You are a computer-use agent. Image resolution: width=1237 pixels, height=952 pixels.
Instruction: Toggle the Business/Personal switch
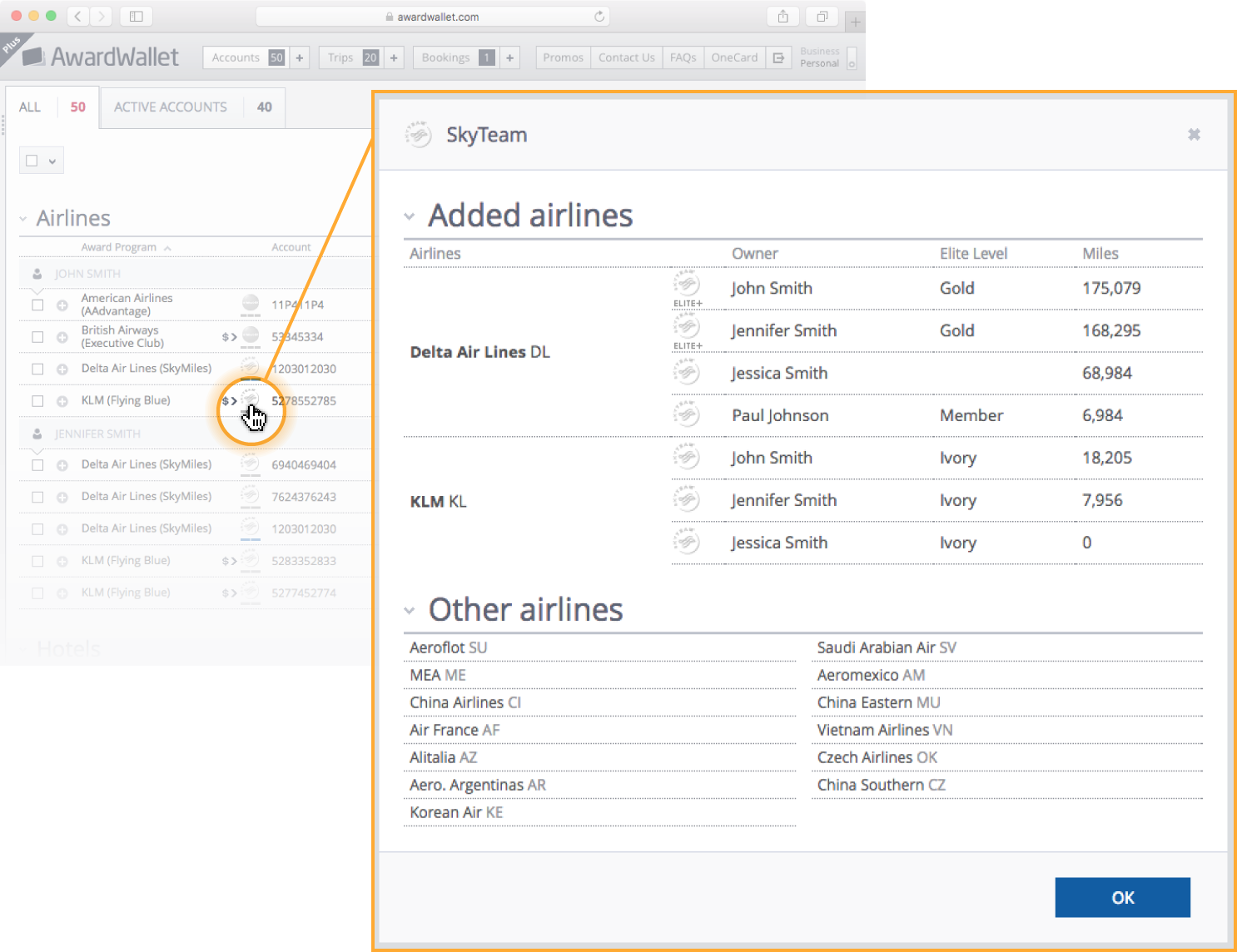coord(851,58)
